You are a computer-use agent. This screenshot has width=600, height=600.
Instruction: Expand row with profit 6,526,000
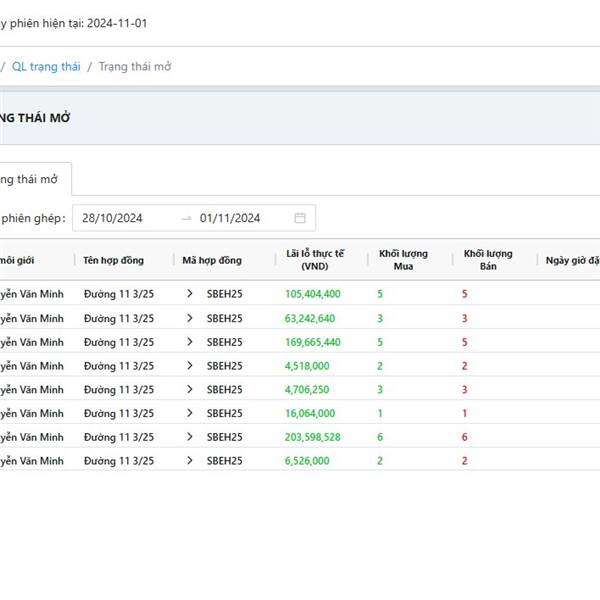tap(189, 460)
